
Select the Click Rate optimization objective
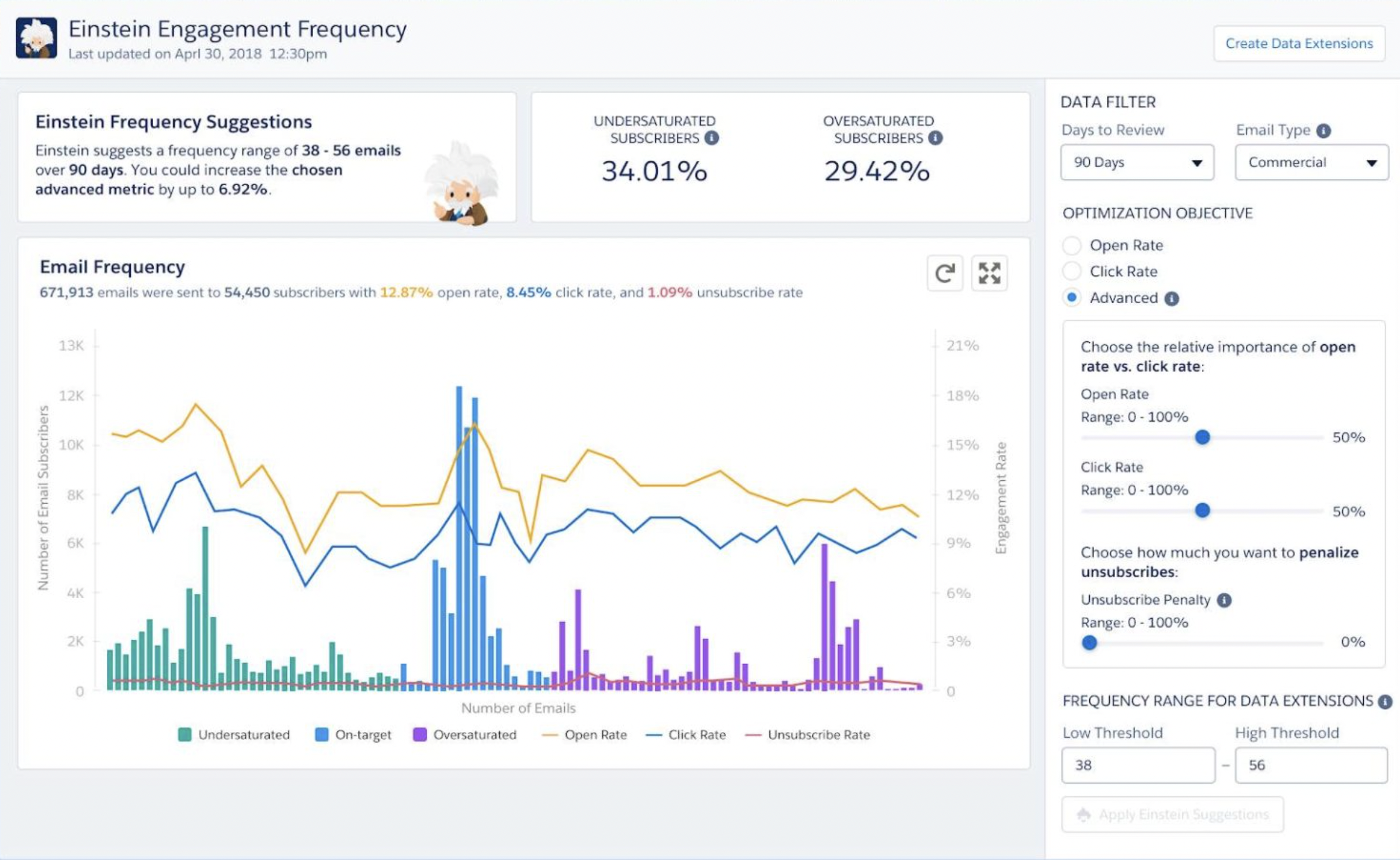tap(1072, 271)
